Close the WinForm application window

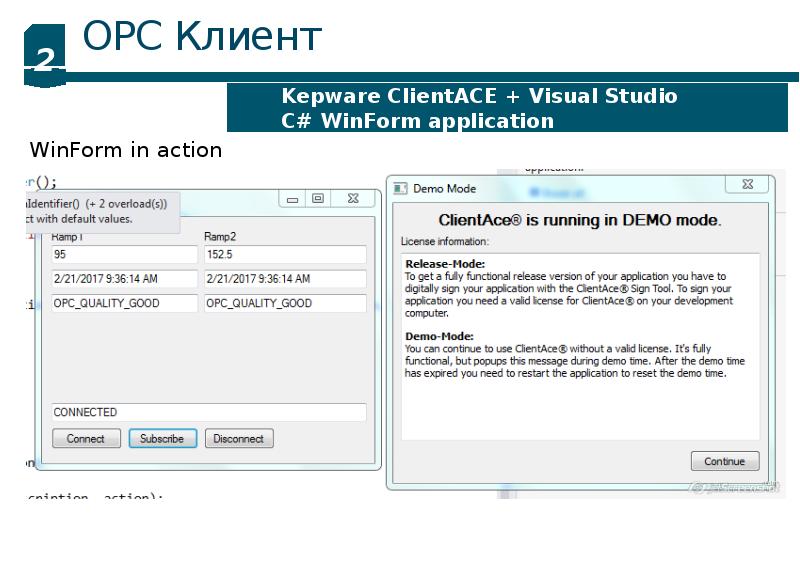352,199
